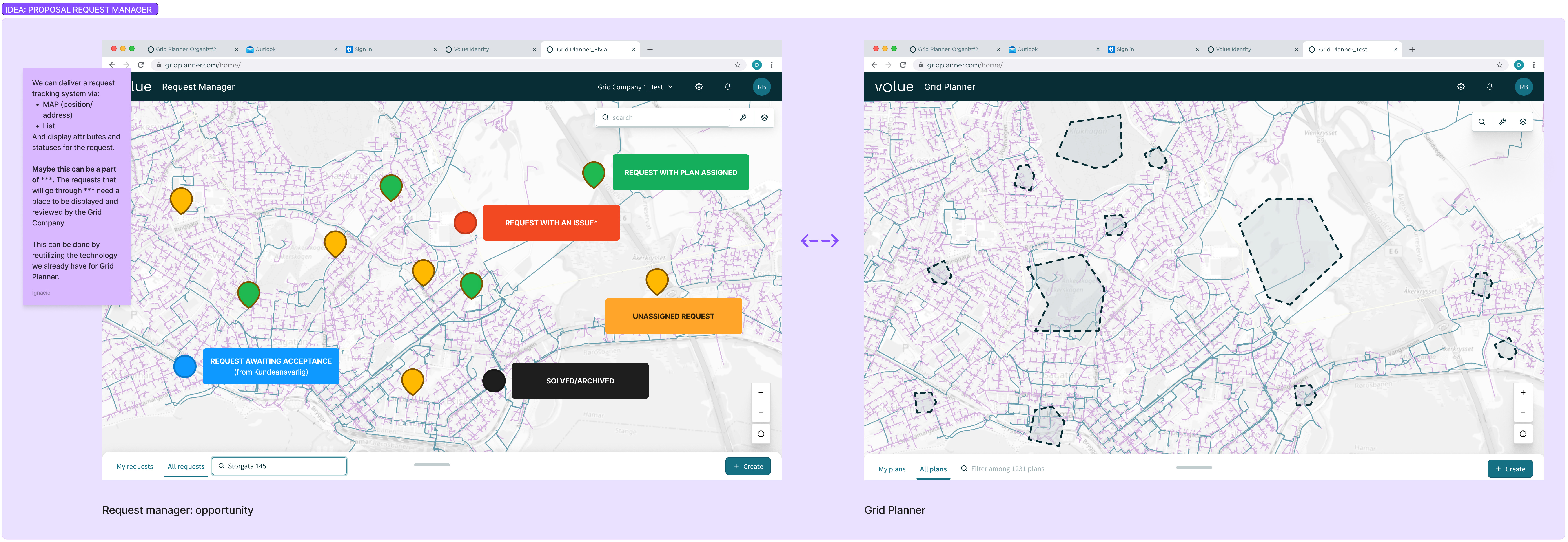Open RB avatar in Grid Planner header
Screen dimensions: 1568x542
1524,87
